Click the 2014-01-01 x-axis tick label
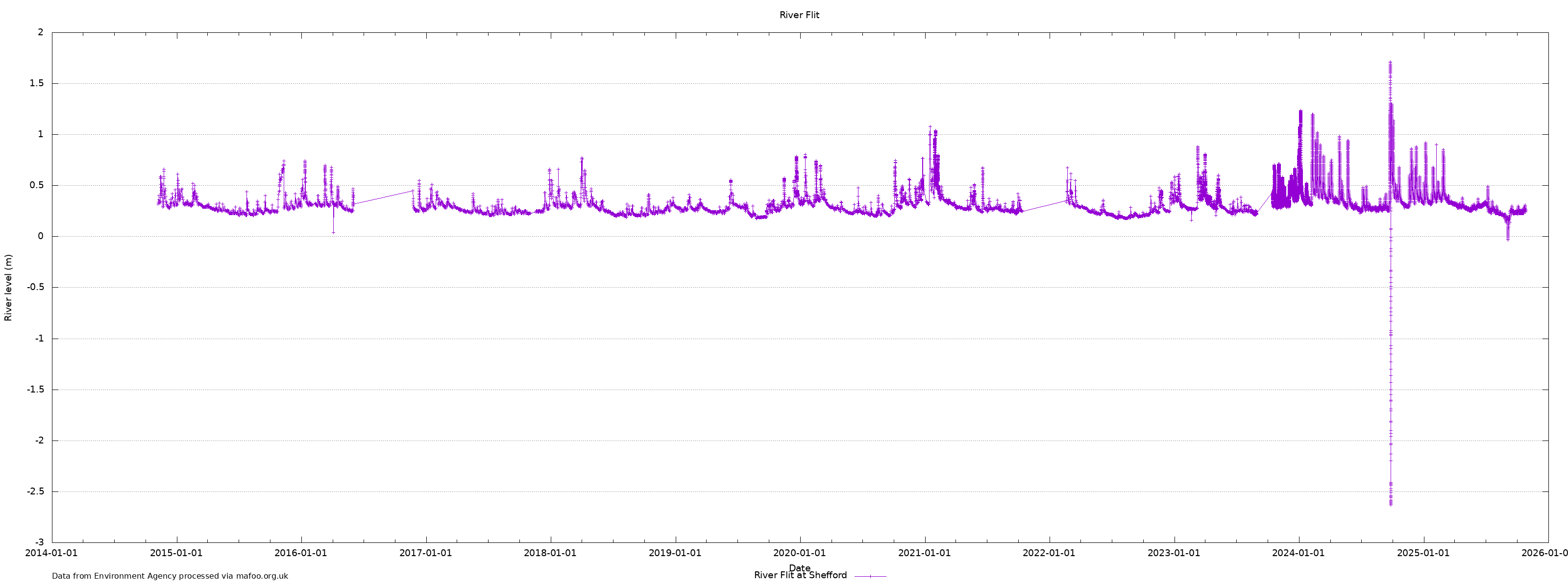 coord(51,553)
